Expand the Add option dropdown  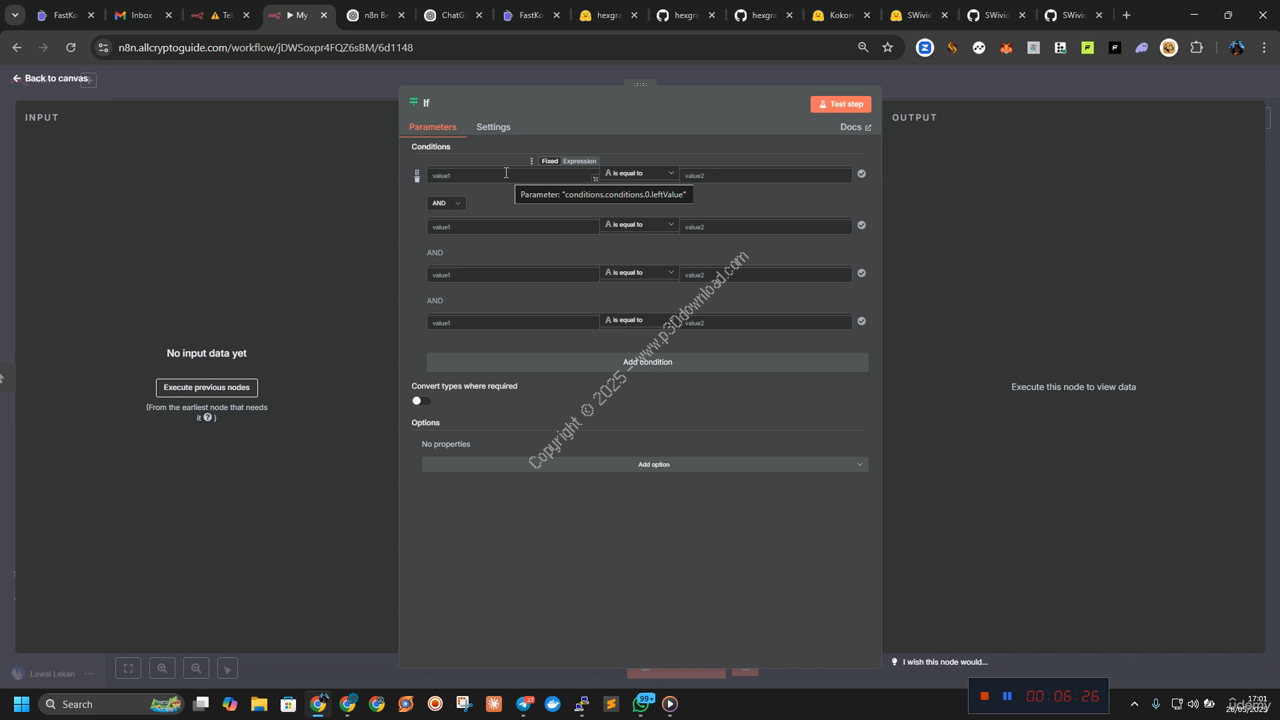645,464
